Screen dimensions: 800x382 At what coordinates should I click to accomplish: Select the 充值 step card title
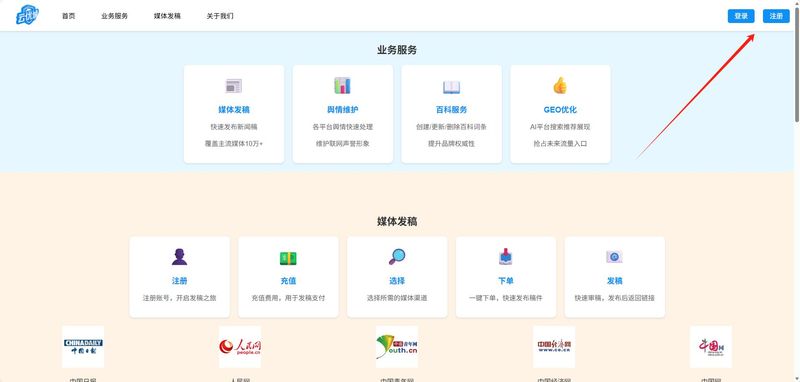(288, 281)
